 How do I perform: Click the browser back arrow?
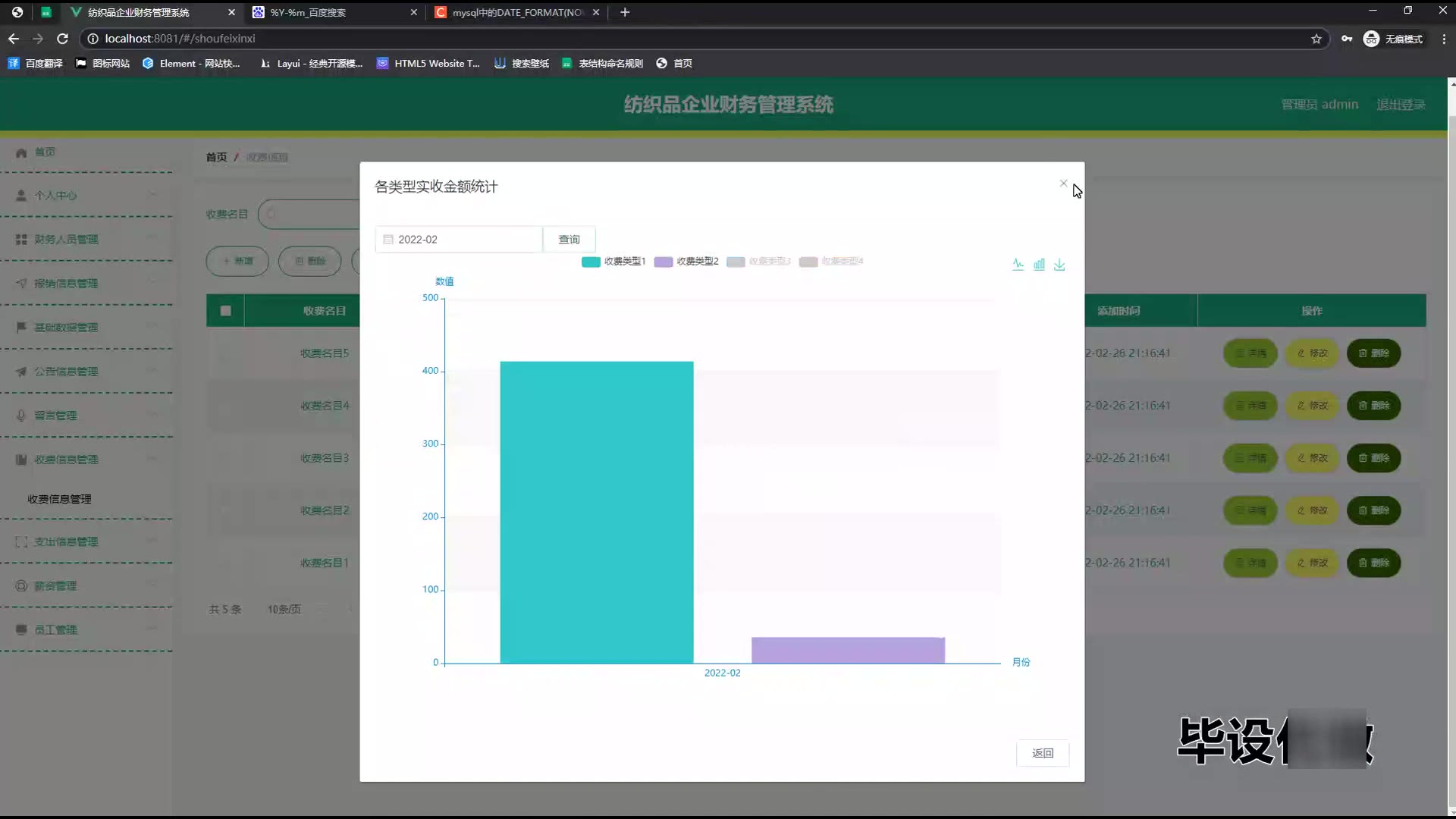[14, 38]
